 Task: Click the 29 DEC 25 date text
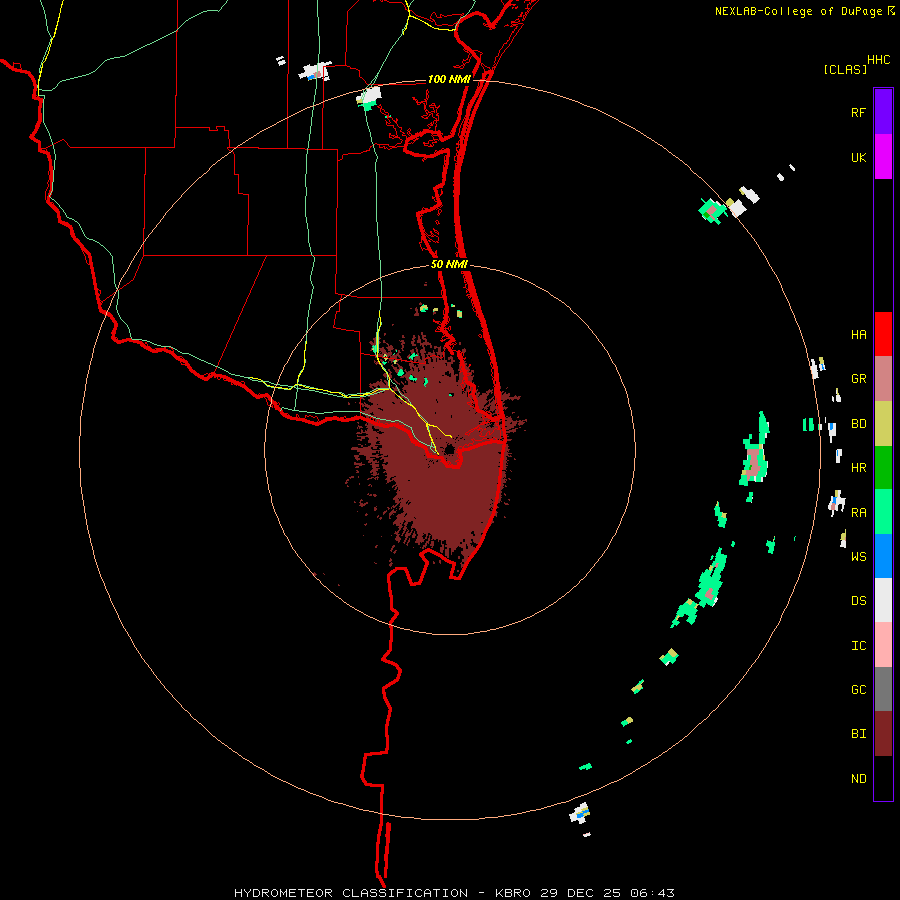coord(581,893)
